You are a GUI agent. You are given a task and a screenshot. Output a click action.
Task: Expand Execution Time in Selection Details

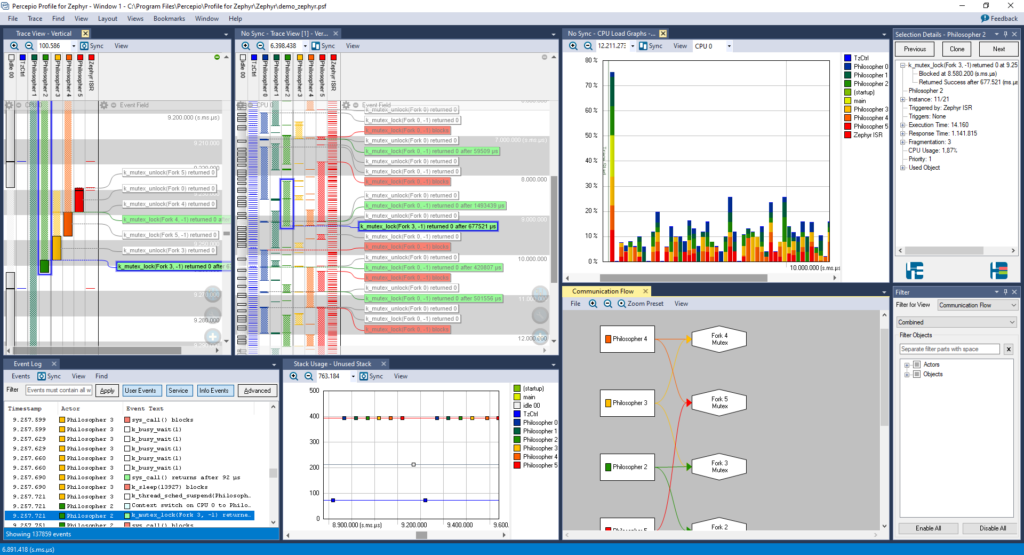tap(903, 125)
